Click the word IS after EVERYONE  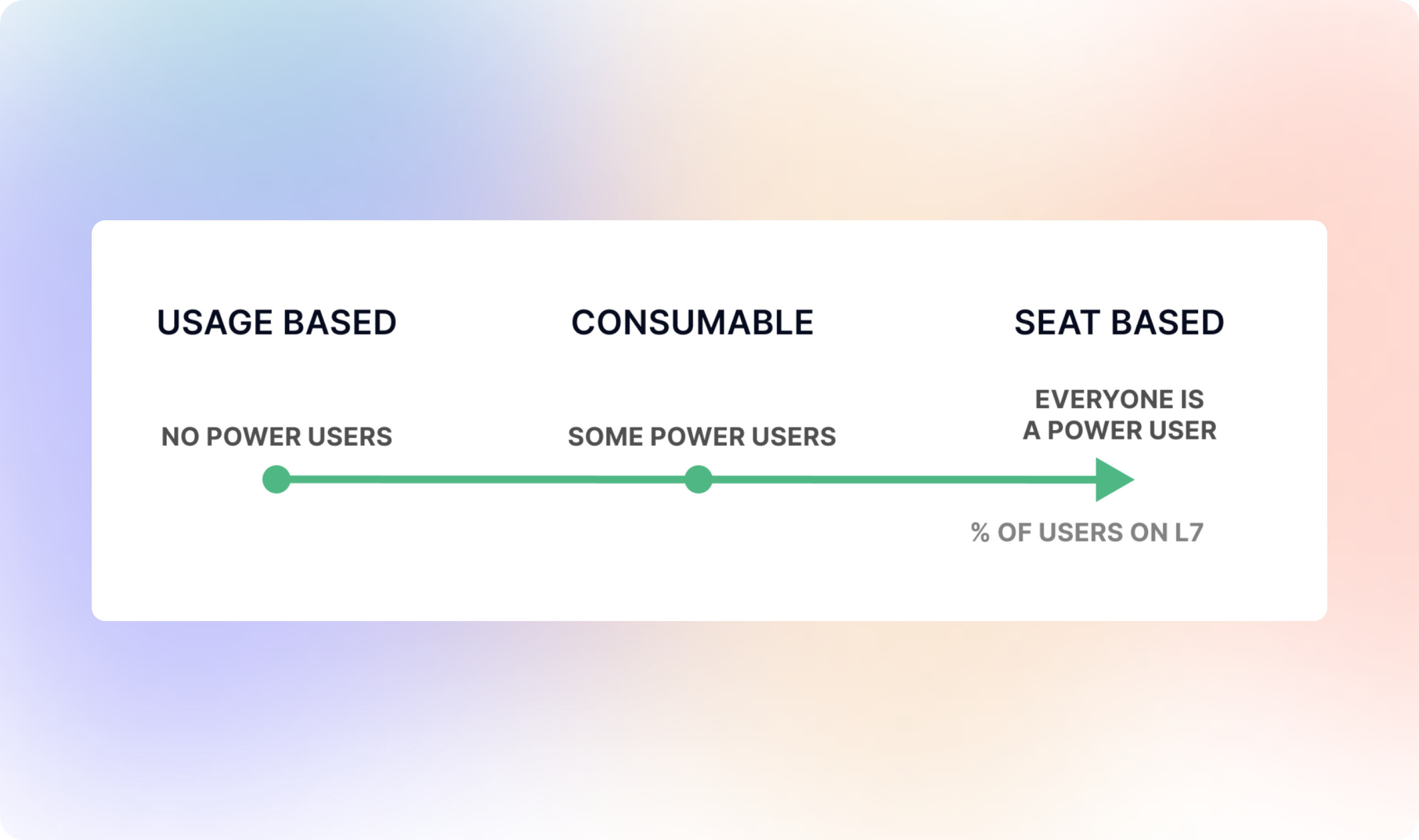[x=1192, y=399]
